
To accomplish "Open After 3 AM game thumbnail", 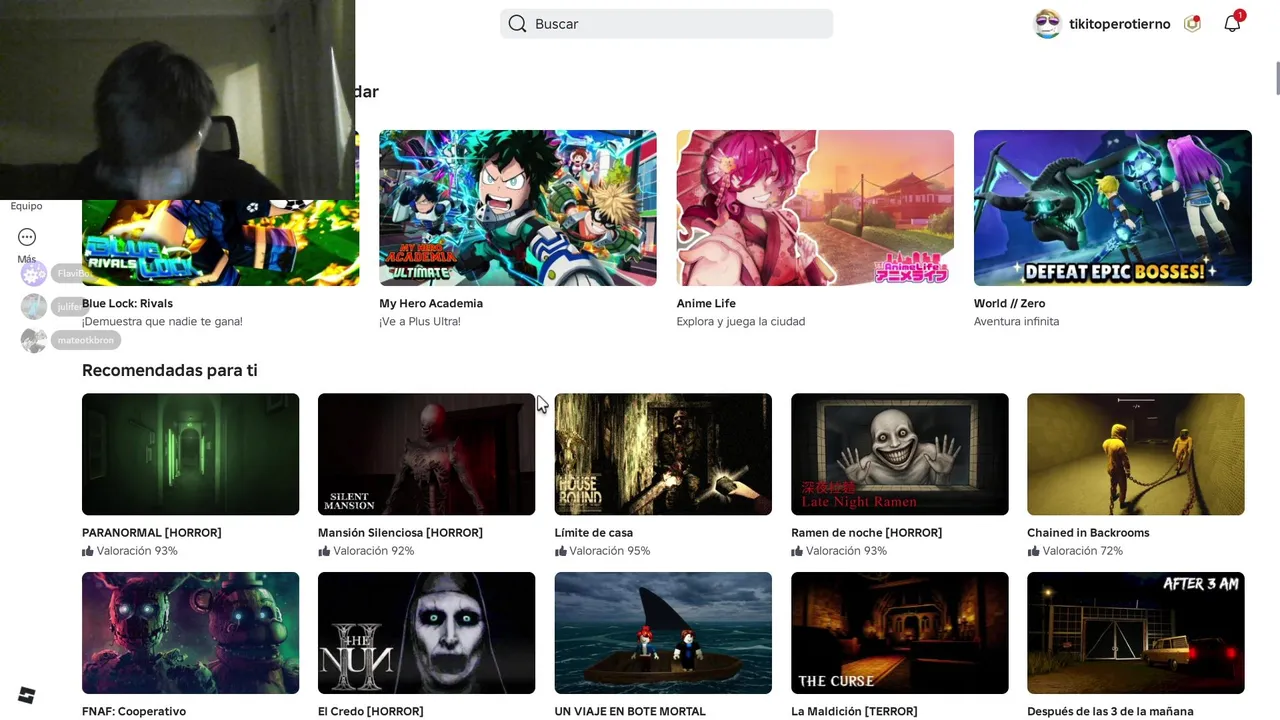I will click(x=1136, y=633).
